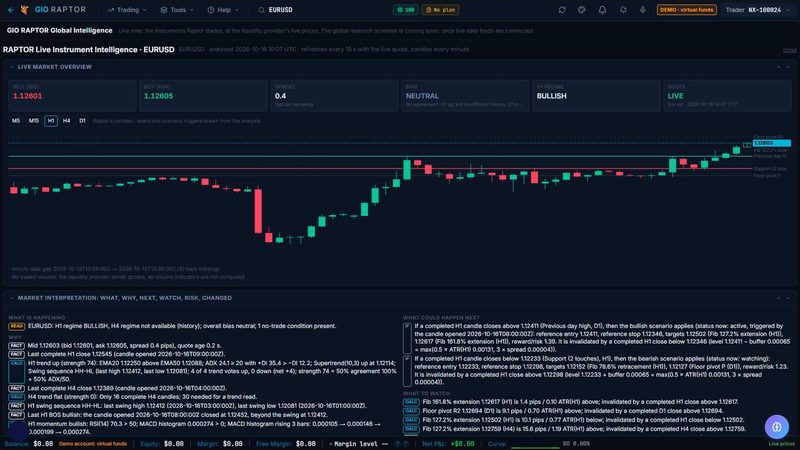The image size is (800, 450).
Task: Move Market Interpretation section up
Action: (779, 298)
